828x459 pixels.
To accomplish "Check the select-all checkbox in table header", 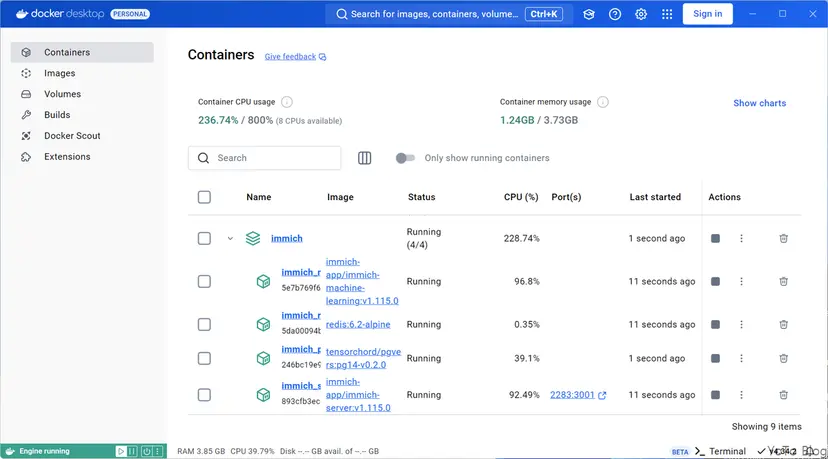I will click(x=204, y=197).
